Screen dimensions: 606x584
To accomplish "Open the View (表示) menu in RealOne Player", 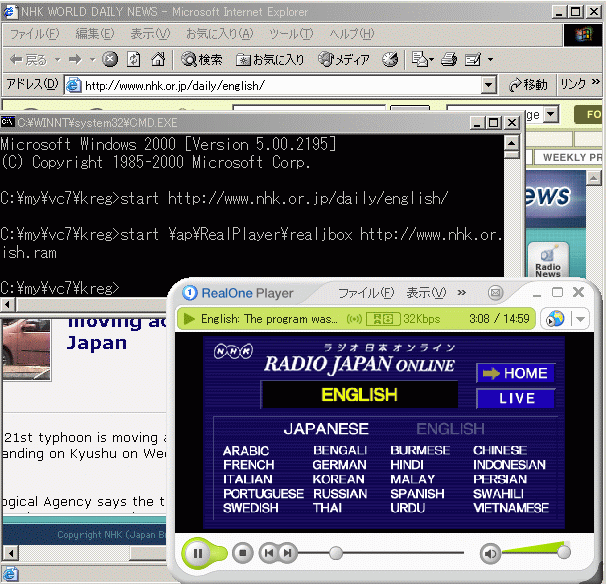I will pos(426,293).
